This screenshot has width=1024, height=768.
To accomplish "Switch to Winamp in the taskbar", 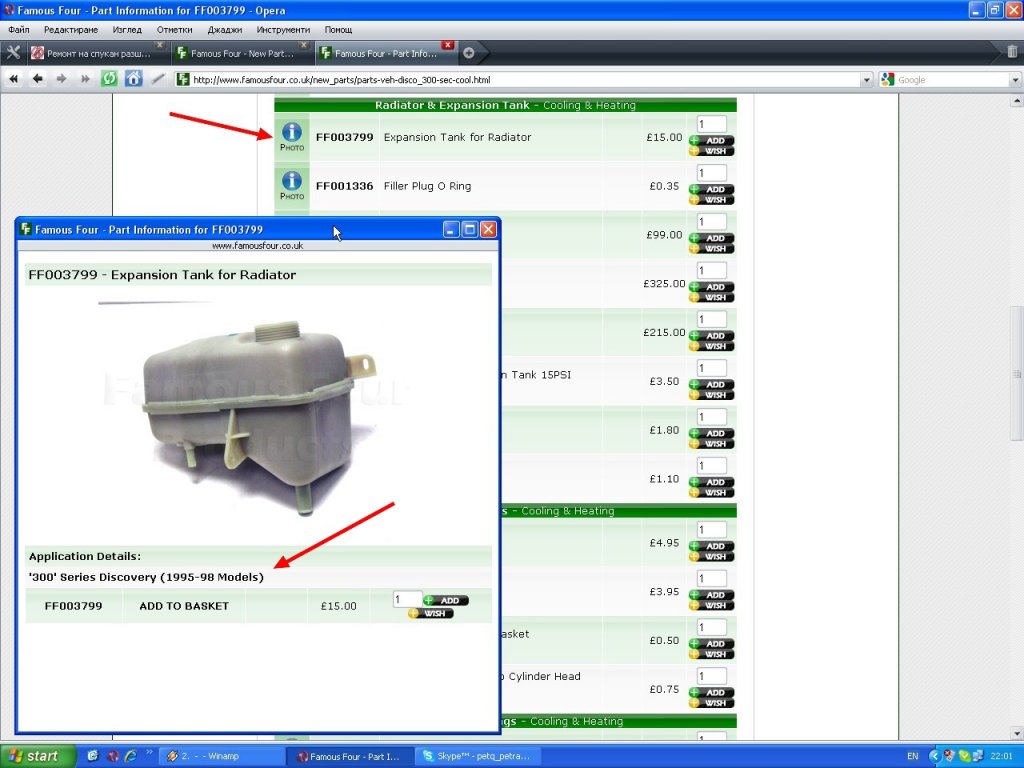I will (221, 756).
